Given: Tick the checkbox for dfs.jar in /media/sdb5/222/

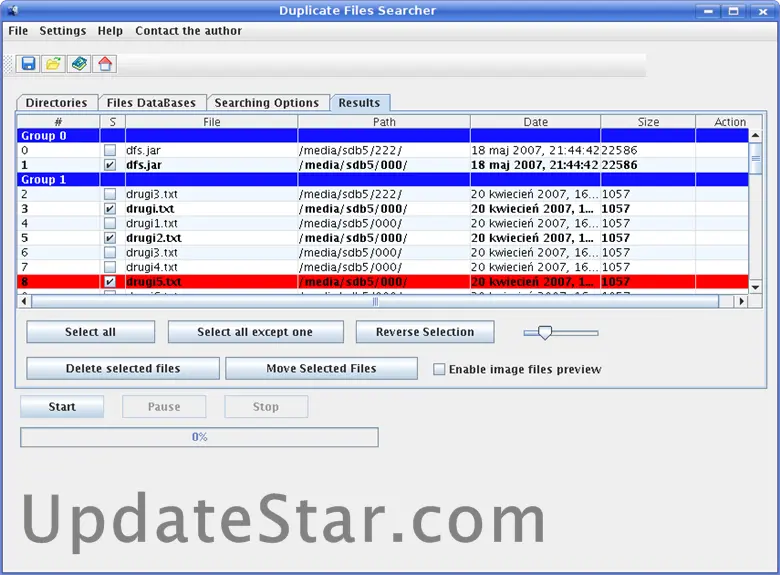Looking at the screenshot, I should coord(110,150).
